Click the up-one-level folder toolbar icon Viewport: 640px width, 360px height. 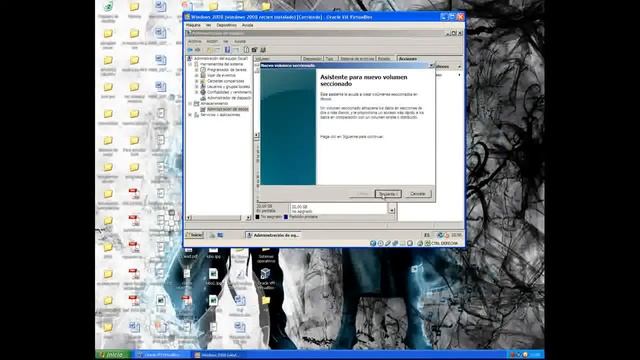pyautogui.click(x=210, y=50)
